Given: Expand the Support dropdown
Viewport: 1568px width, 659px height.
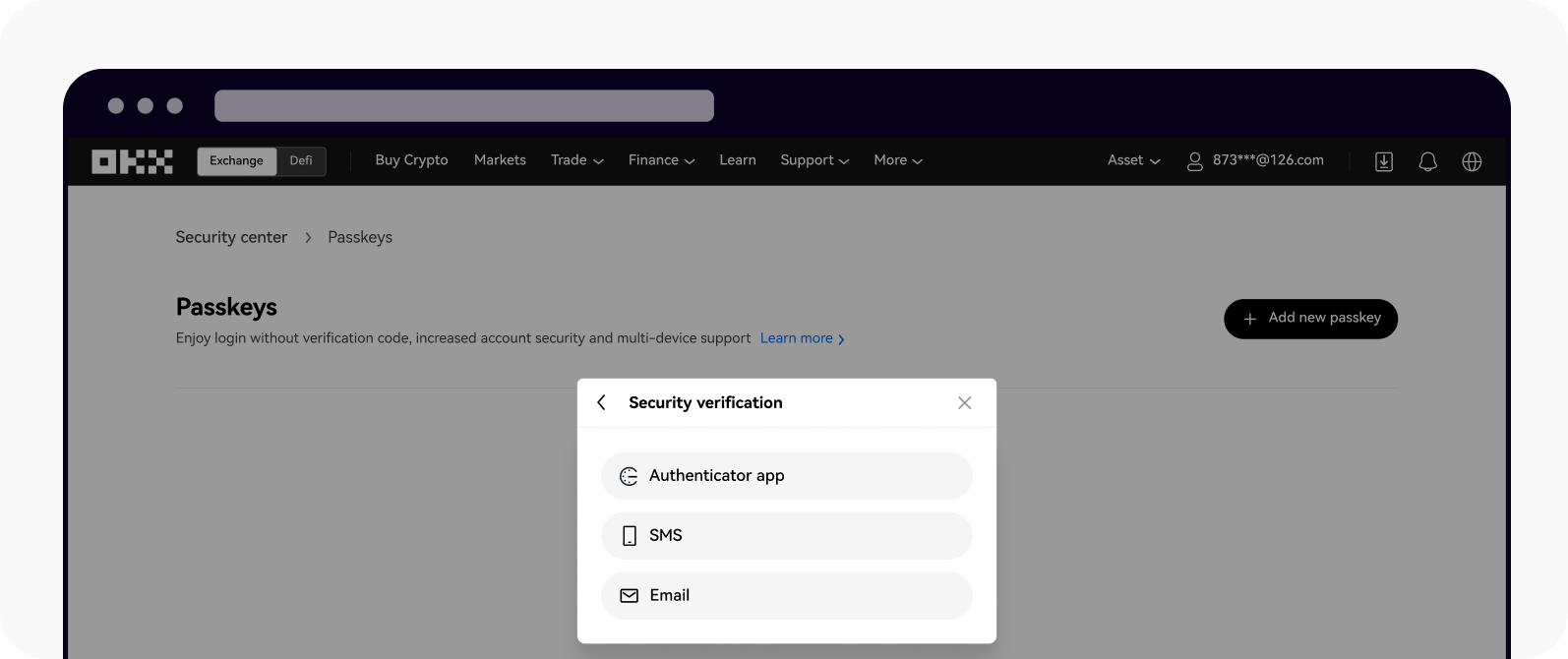Looking at the screenshot, I should pyautogui.click(x=814, y=160).
